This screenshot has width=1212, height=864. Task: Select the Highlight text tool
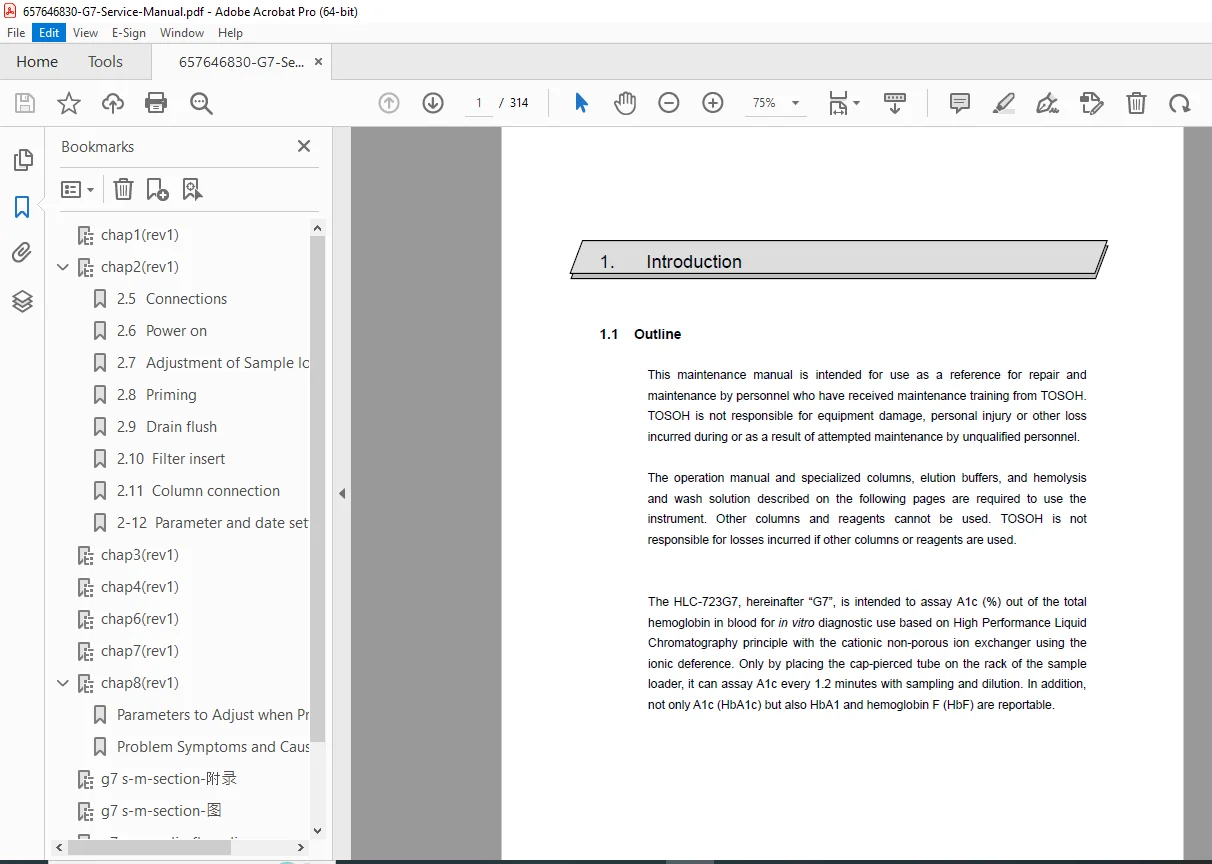click(1004, 103)
